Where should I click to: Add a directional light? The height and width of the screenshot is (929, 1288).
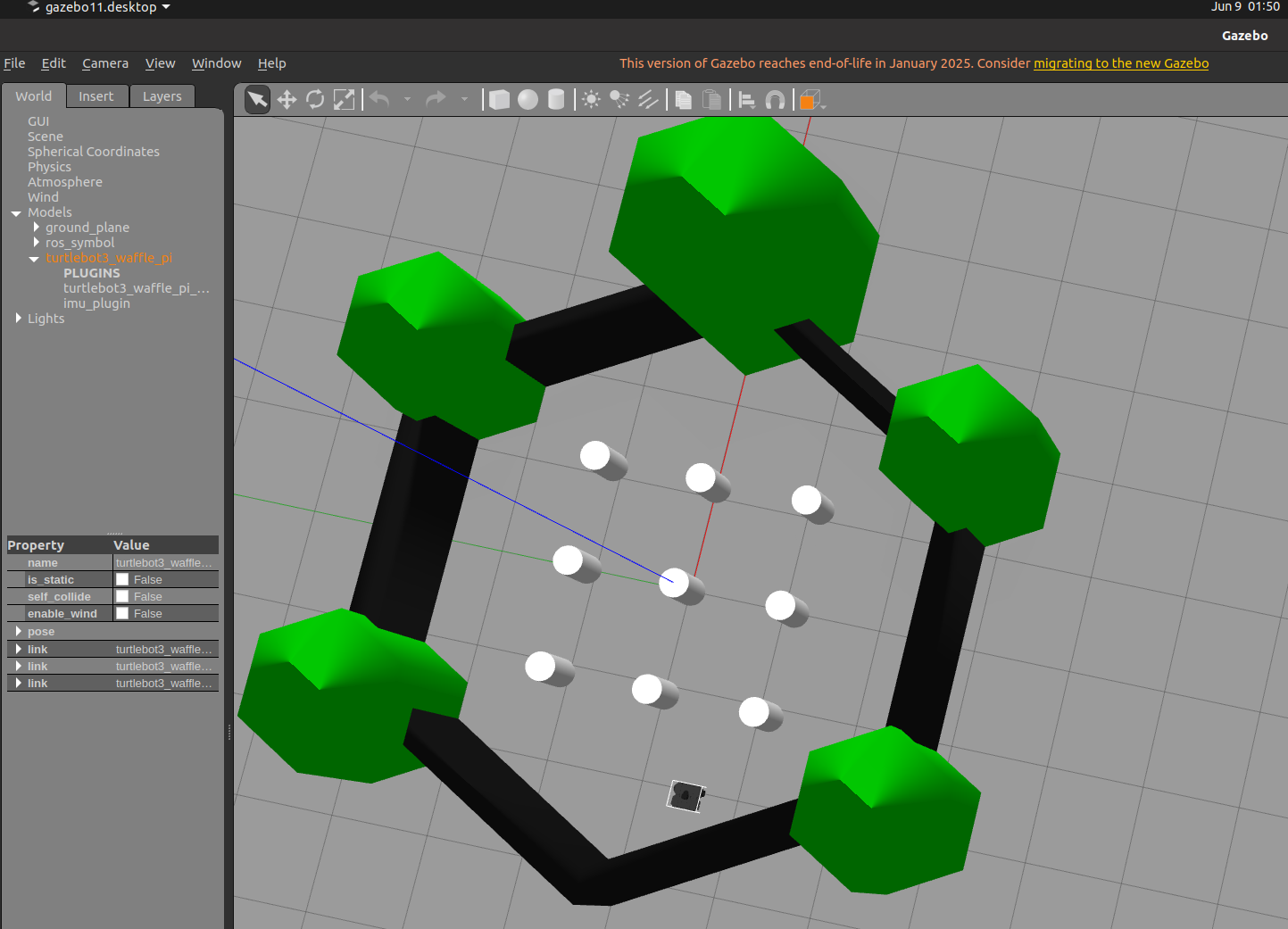(648, 99)
